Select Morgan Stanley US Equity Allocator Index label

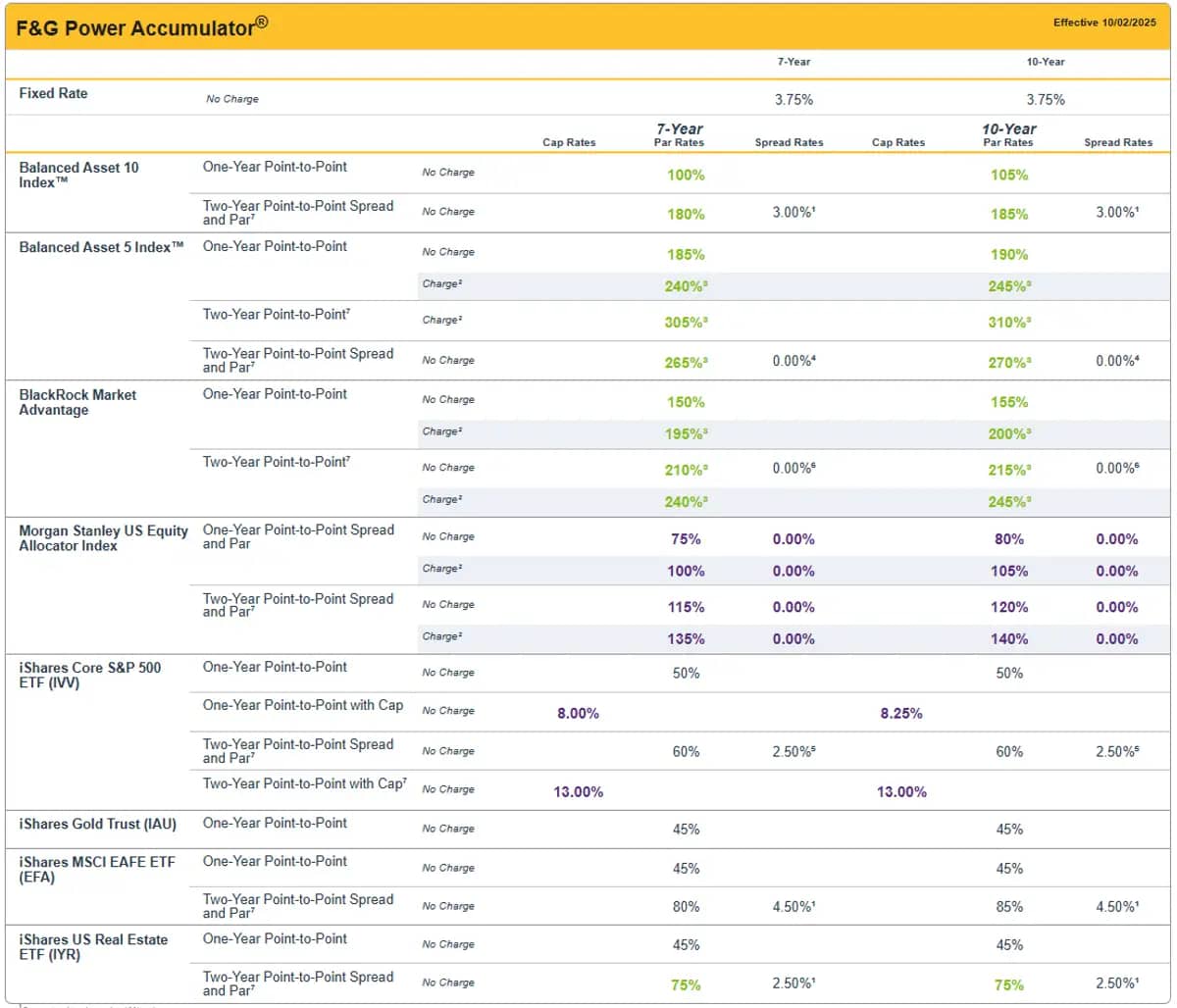103,537
